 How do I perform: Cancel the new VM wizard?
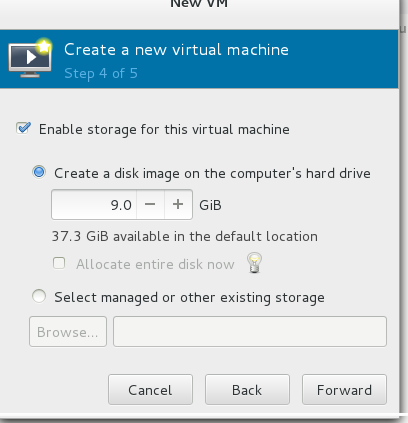click(150, 390)
